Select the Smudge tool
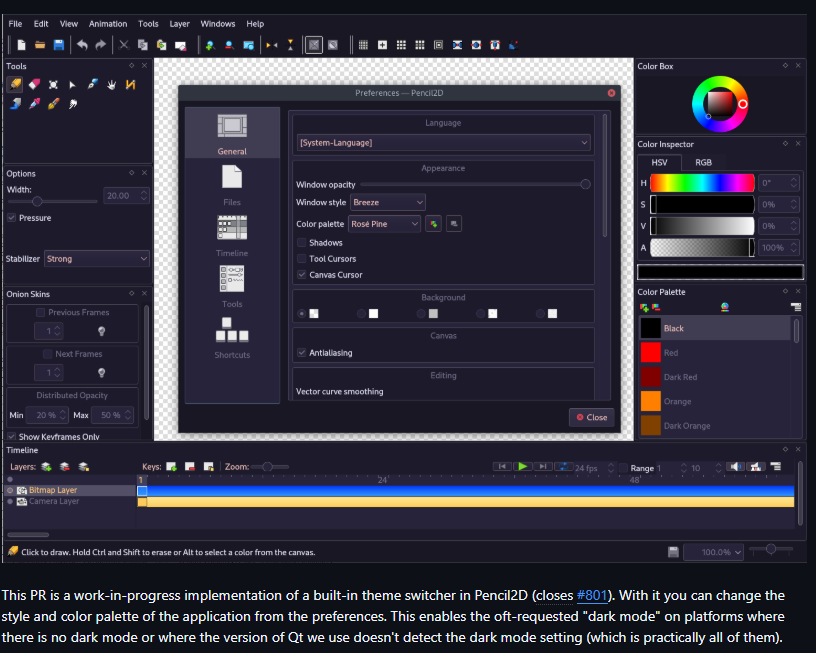816x653 pixels. [73, 104]
